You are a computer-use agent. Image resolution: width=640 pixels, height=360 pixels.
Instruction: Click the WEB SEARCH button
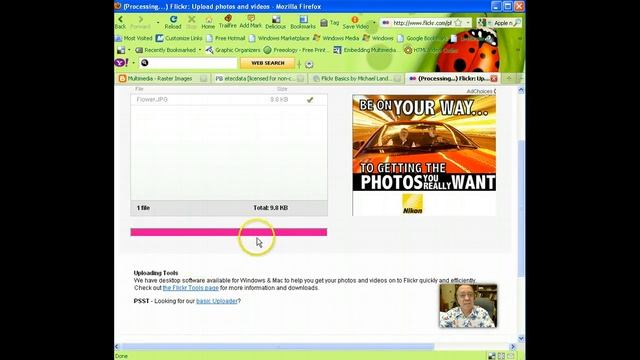pos(267,63)
